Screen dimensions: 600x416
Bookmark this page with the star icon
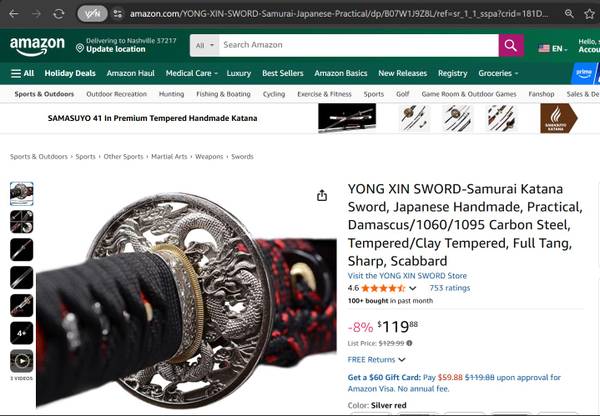click(589, 14)
